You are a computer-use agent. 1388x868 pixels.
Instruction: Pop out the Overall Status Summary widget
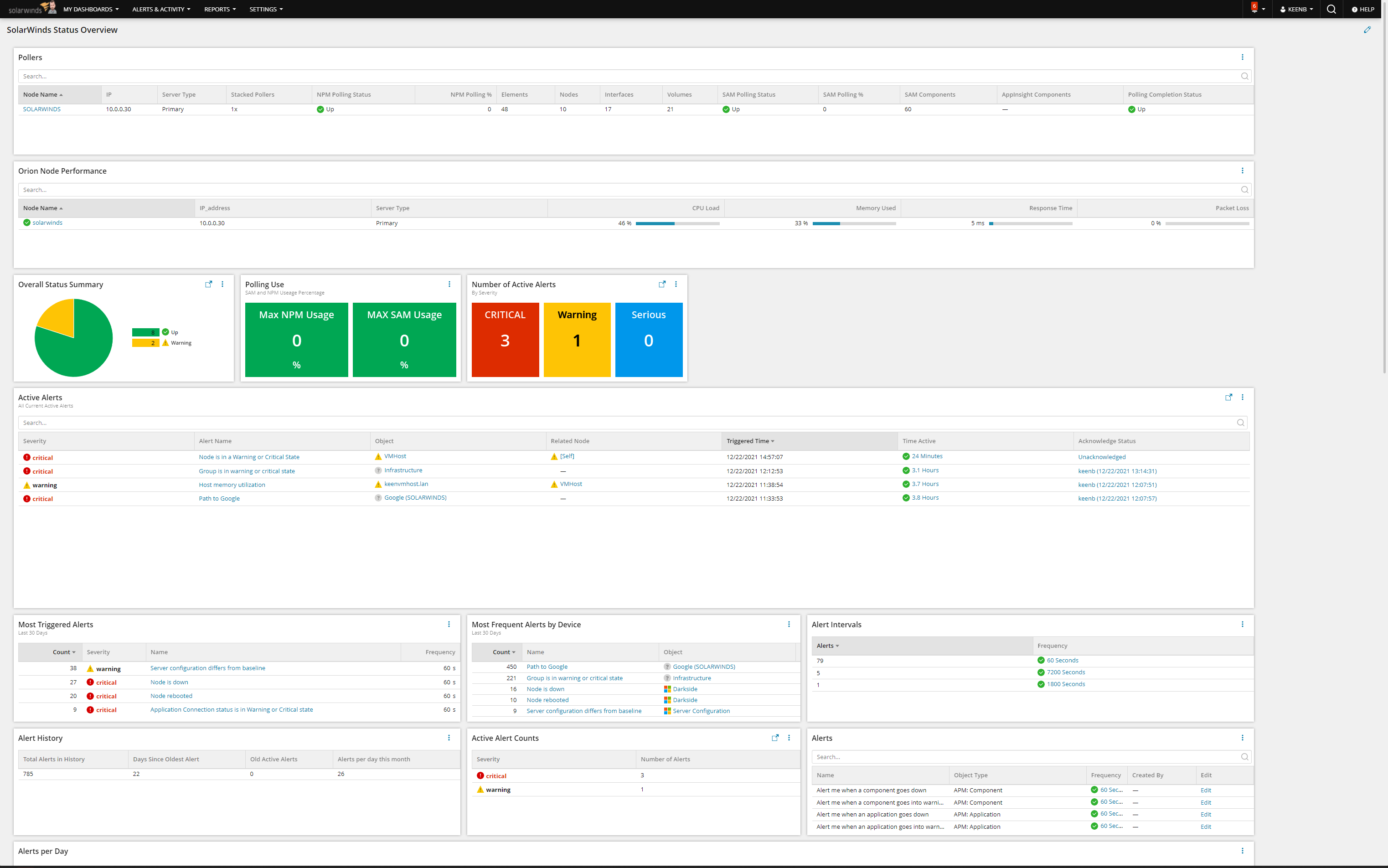point(208,284)
